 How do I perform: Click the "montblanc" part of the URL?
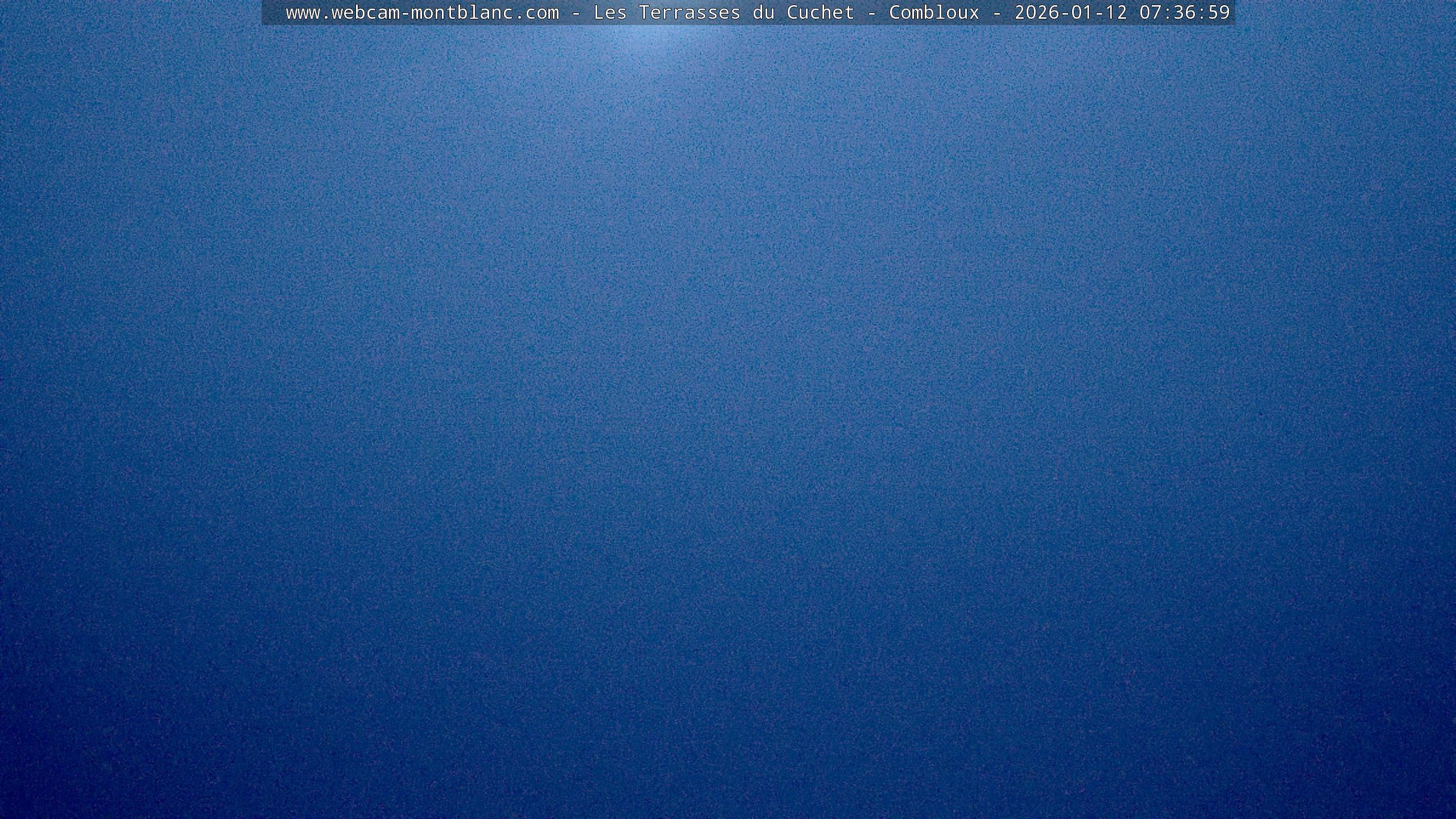coord(461,13)
